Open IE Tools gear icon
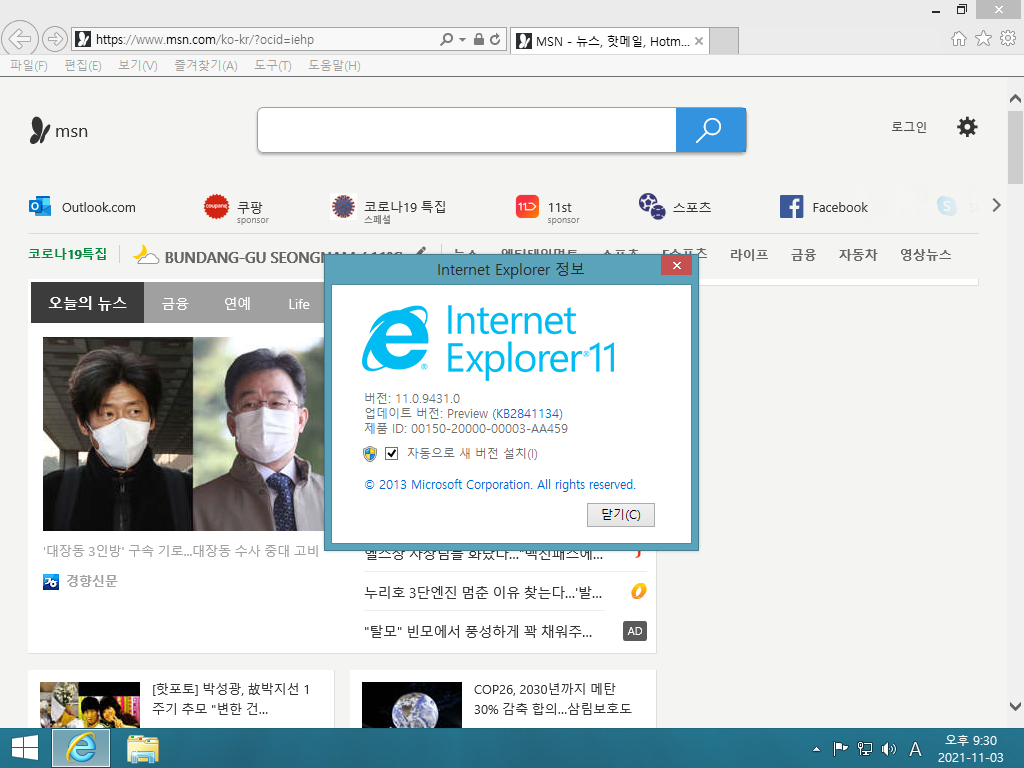The image size is (1024, 768). 1008,39
